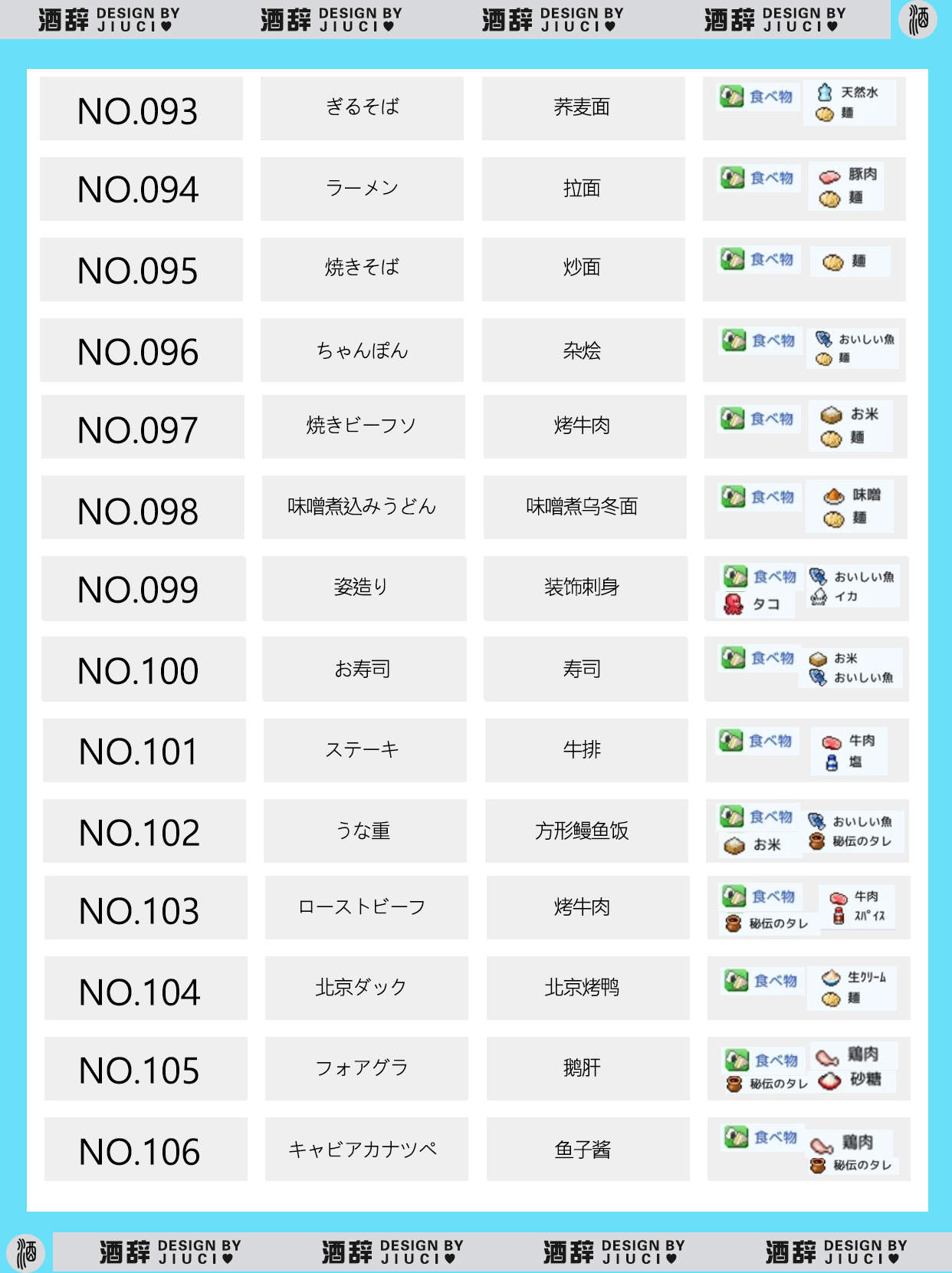
Task: Click the round 酒 logo at top right
Action: tap(918, 19)
